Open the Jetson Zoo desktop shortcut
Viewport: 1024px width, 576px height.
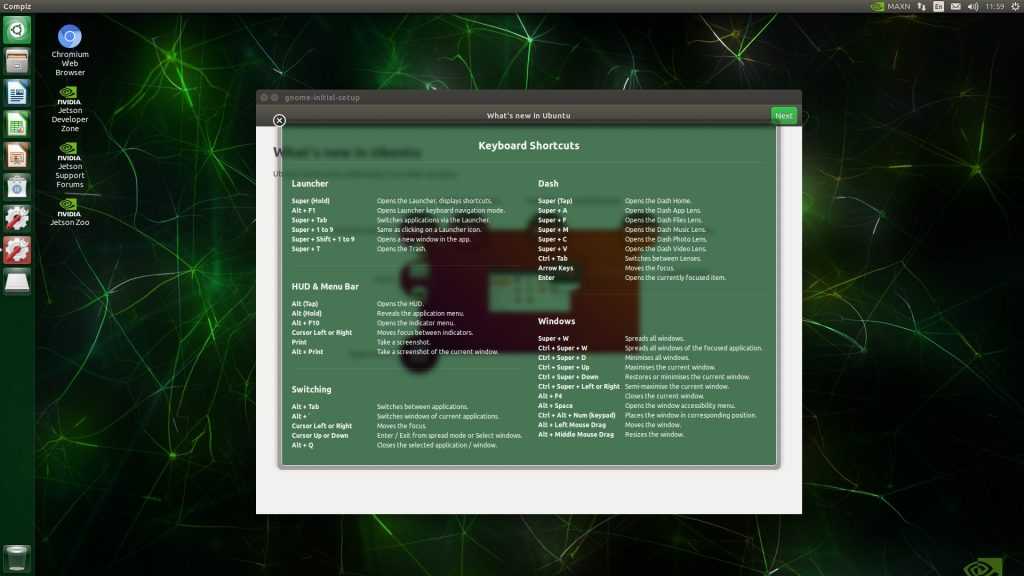(70, 211)
